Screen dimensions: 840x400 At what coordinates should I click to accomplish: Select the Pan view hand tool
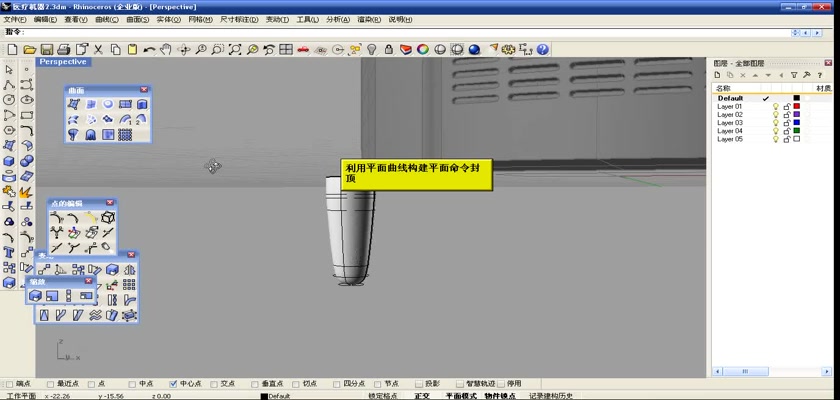click(166, 49)
